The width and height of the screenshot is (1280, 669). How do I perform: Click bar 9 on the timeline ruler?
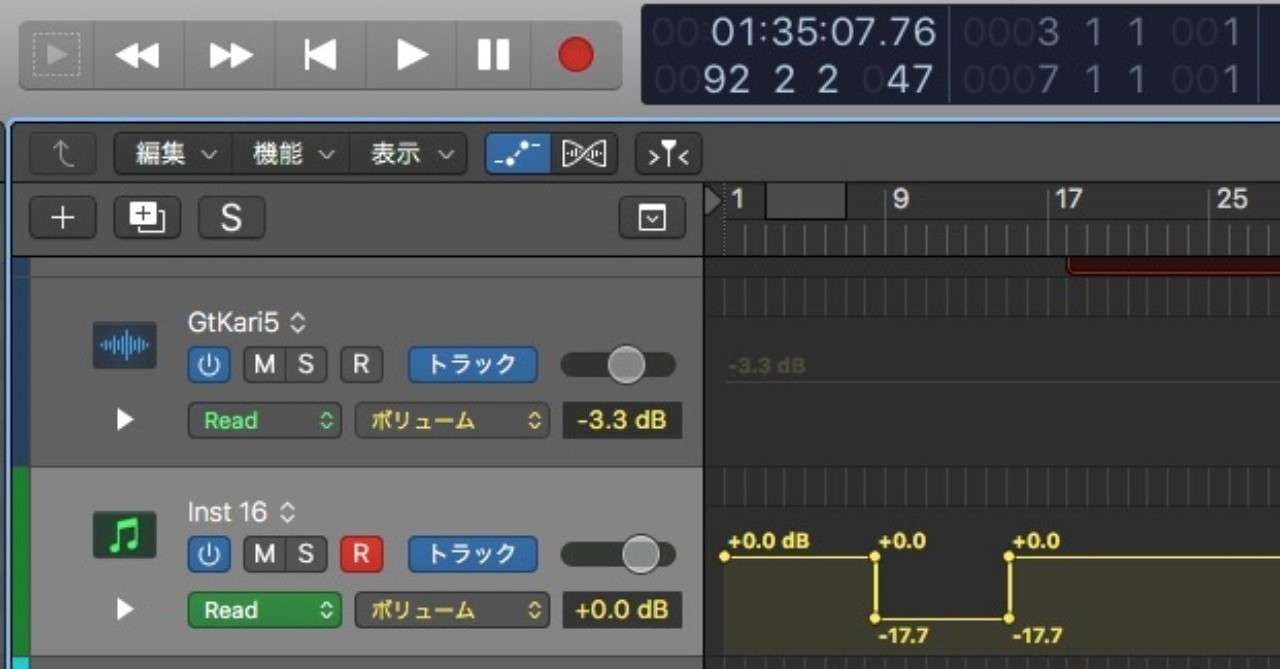900,200
